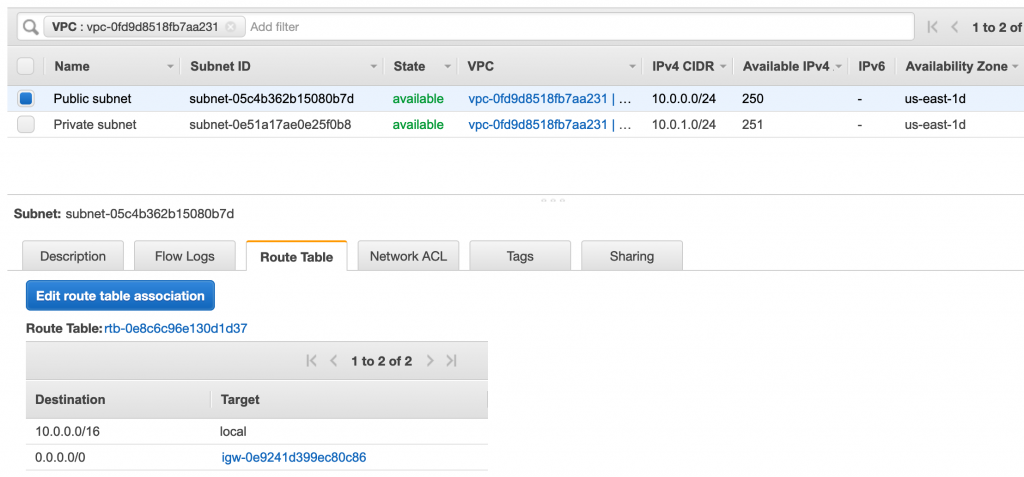Go to first page of subnets list

933,27
